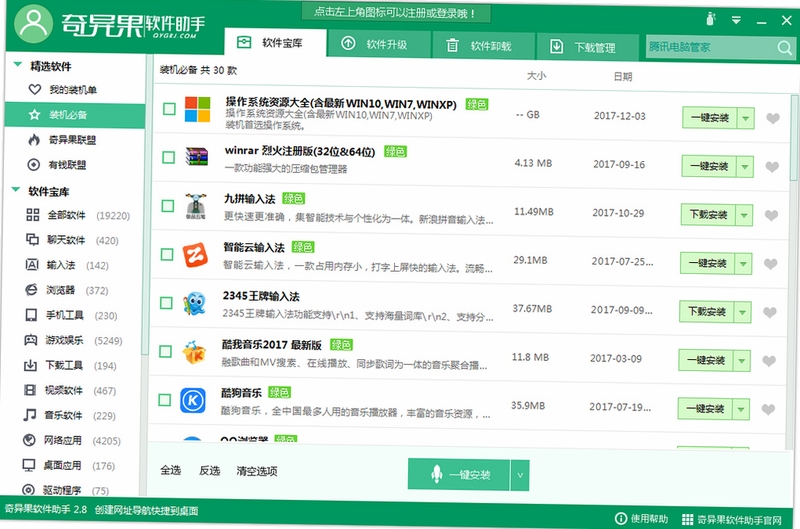Favorite 操作系统资源大全 with its heart icon
Screen dimensions: 800x529
click(773, 119)
